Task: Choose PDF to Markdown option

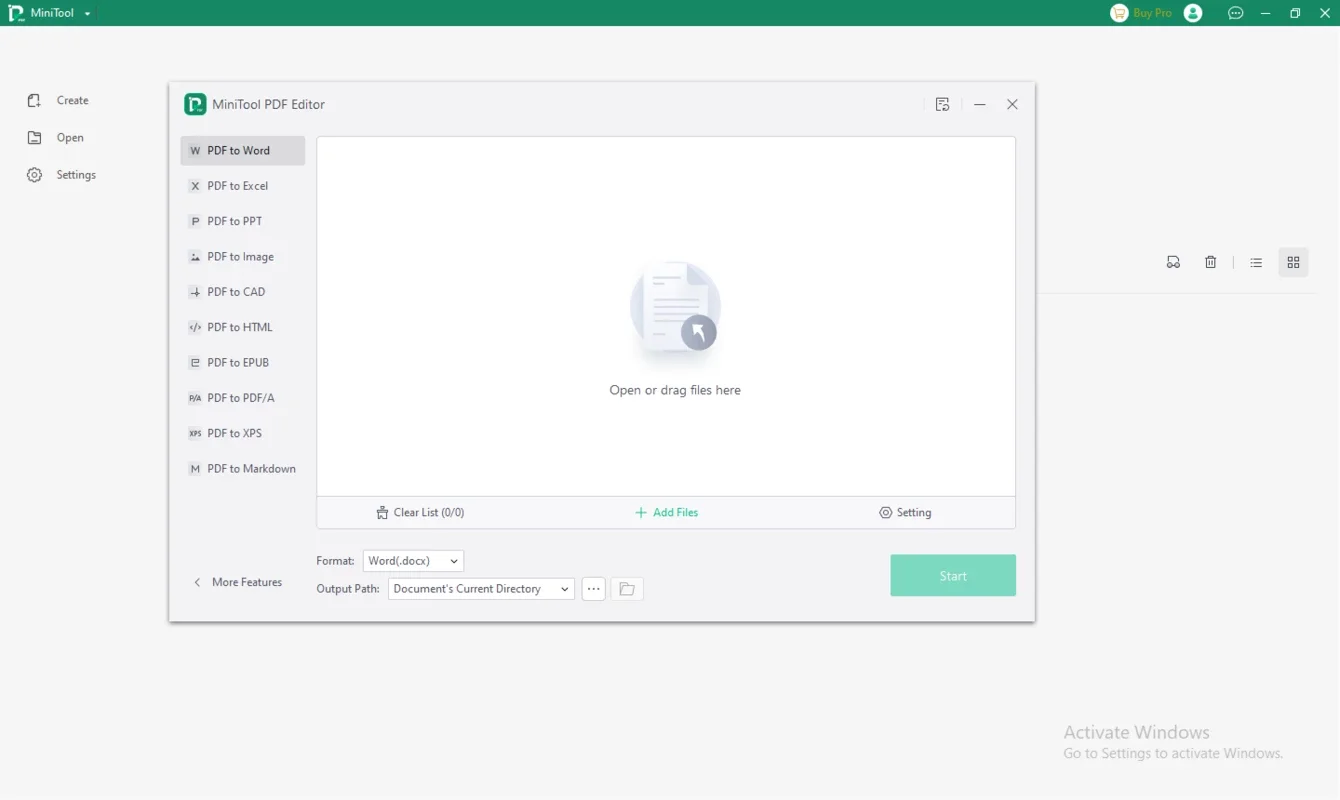Action: (243, 469)
